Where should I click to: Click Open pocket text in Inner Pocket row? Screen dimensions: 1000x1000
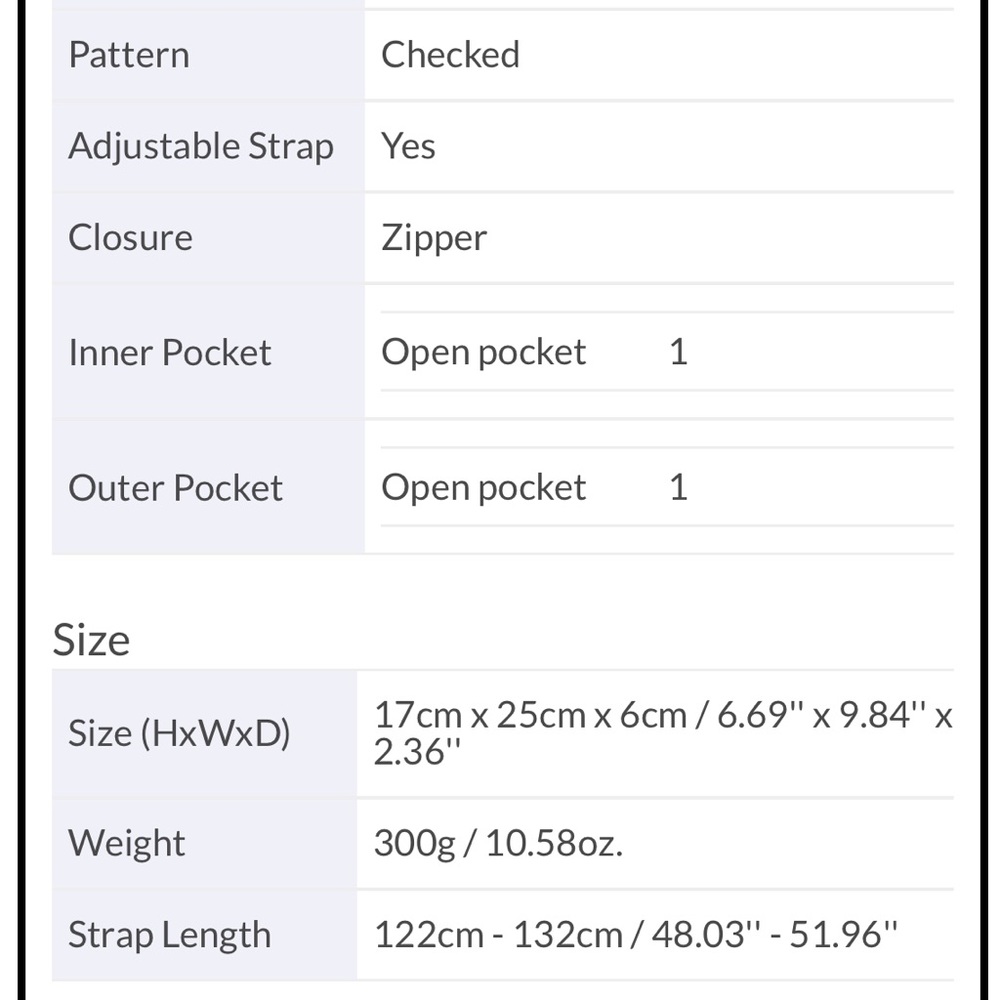coord(483,353)
